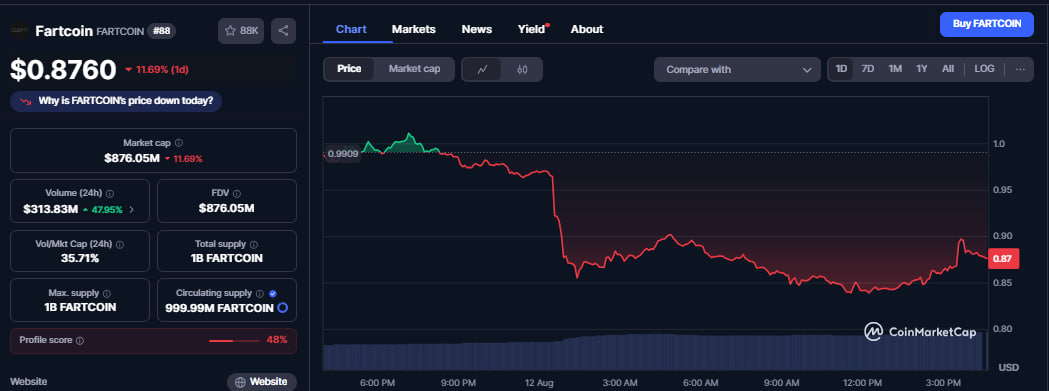The width and height of the screenshot is (1049, 391).
Task: Click the 6:00 AM time axis label
Action: [701, 382]
